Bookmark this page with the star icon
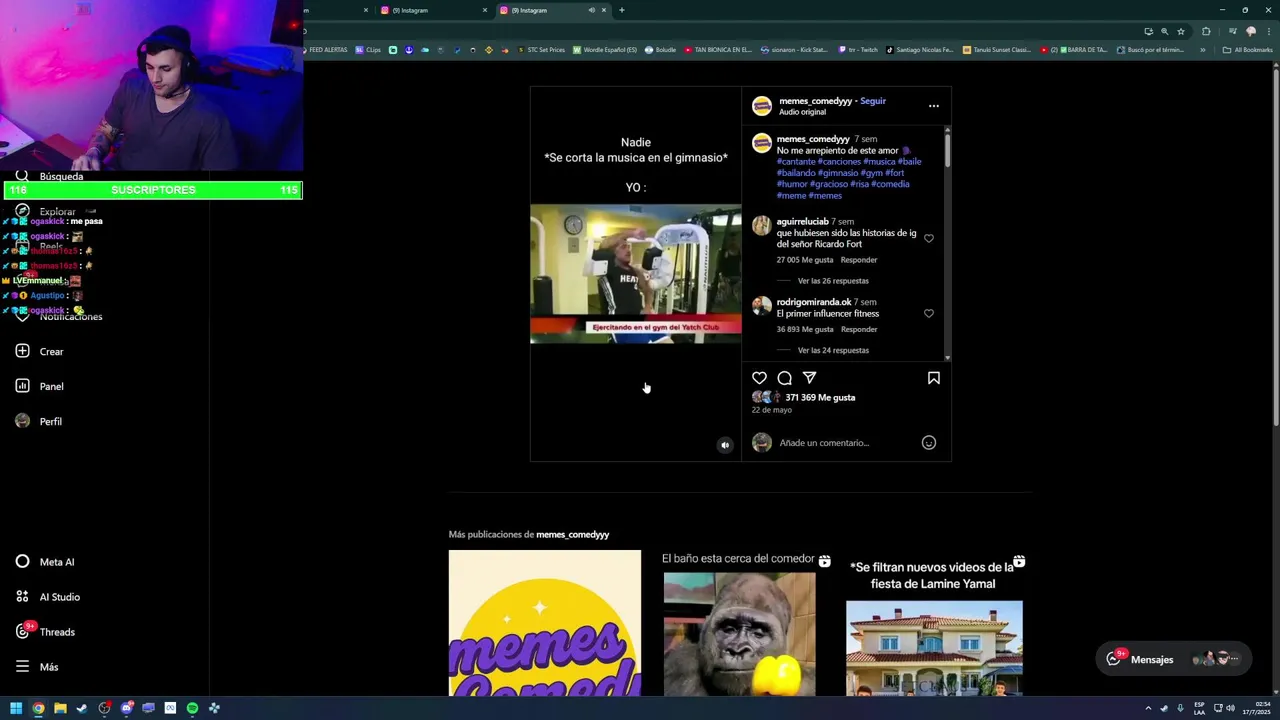The height and width of the screenshot is (720, 1280). [x=1181, y=31]
